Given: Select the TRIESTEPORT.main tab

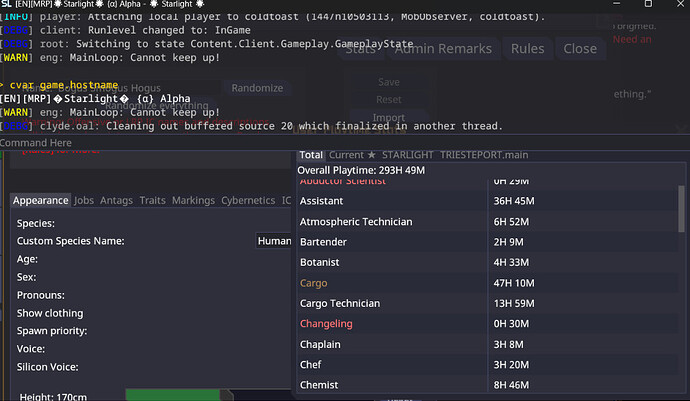Looking at the screenshot, I should (x=484, y=155).
